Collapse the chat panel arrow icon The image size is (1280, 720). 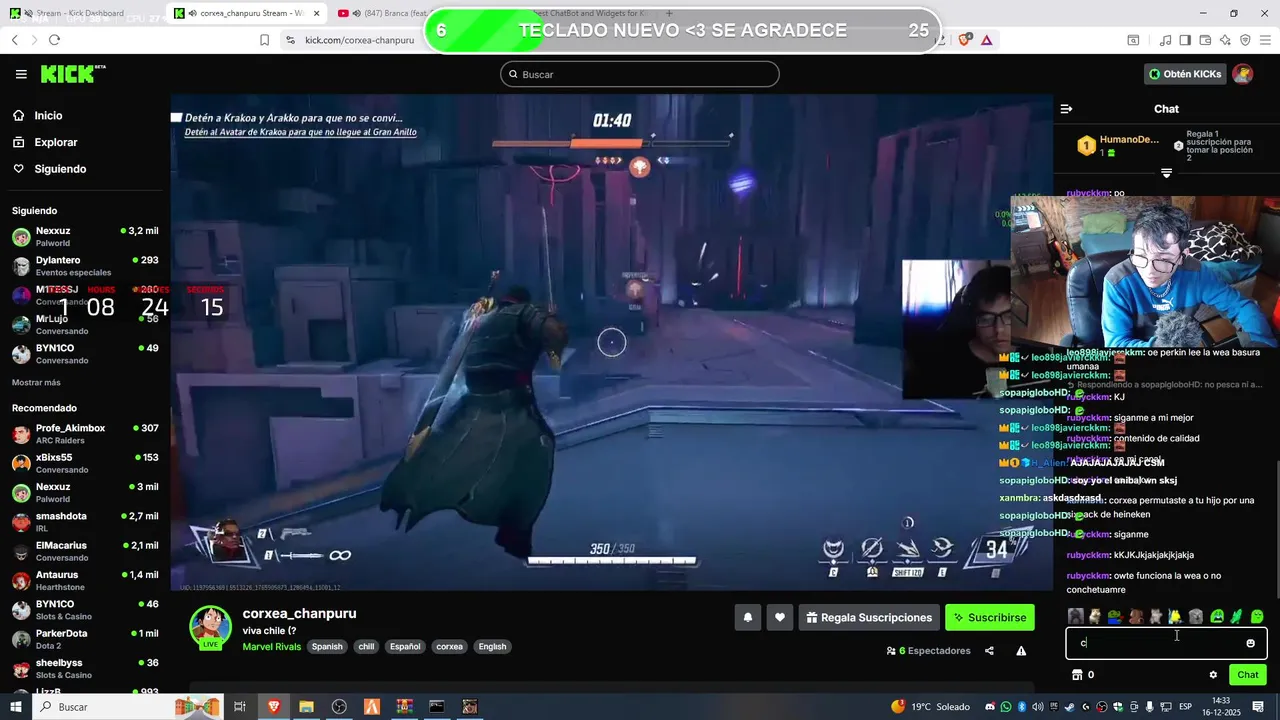[1066, 109]
